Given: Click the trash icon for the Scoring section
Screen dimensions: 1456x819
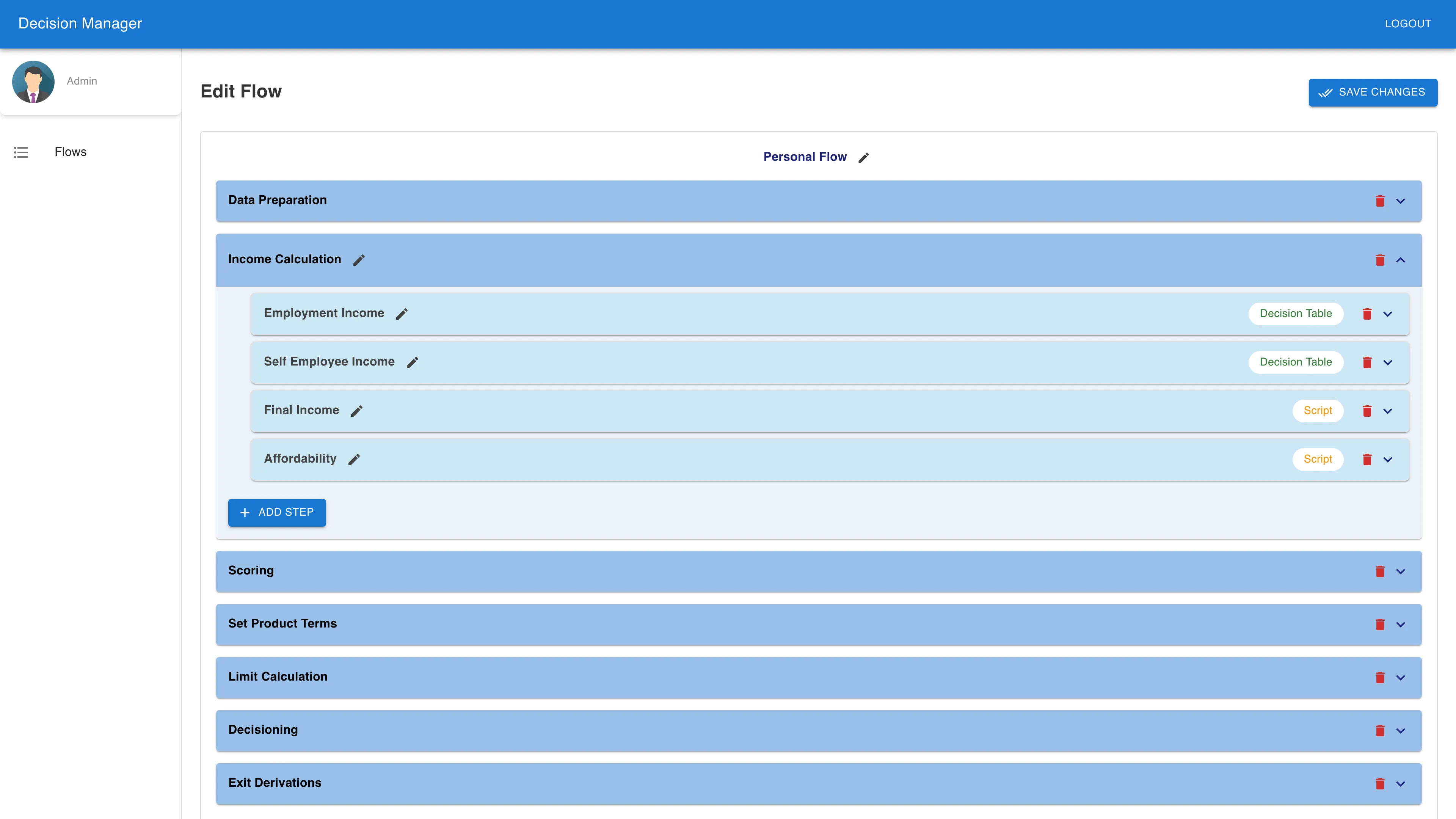Looking at the screenshot, I should tap(1381, 571).
